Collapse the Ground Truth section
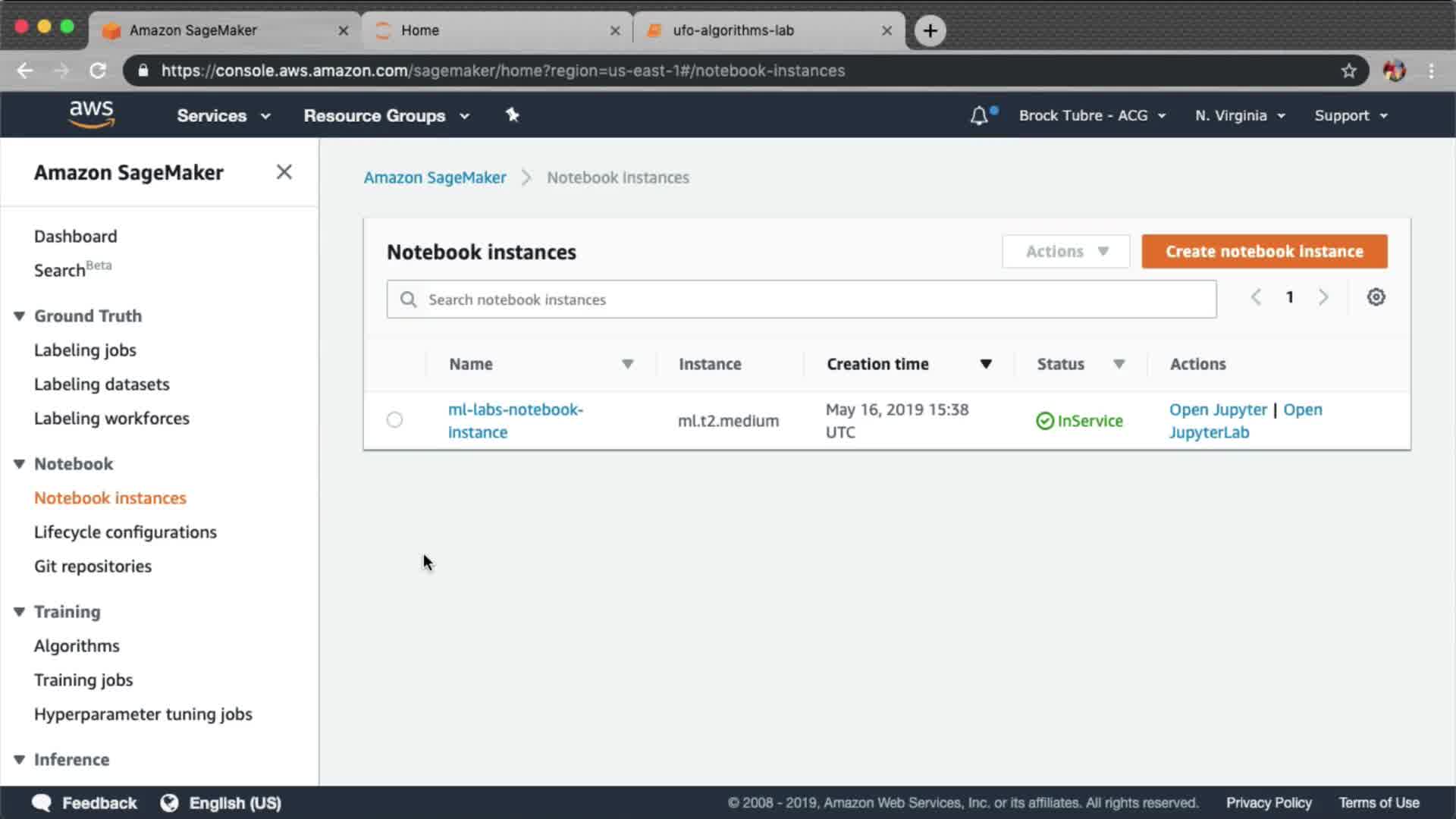1456x819 pixels. [x=20, y=316]
